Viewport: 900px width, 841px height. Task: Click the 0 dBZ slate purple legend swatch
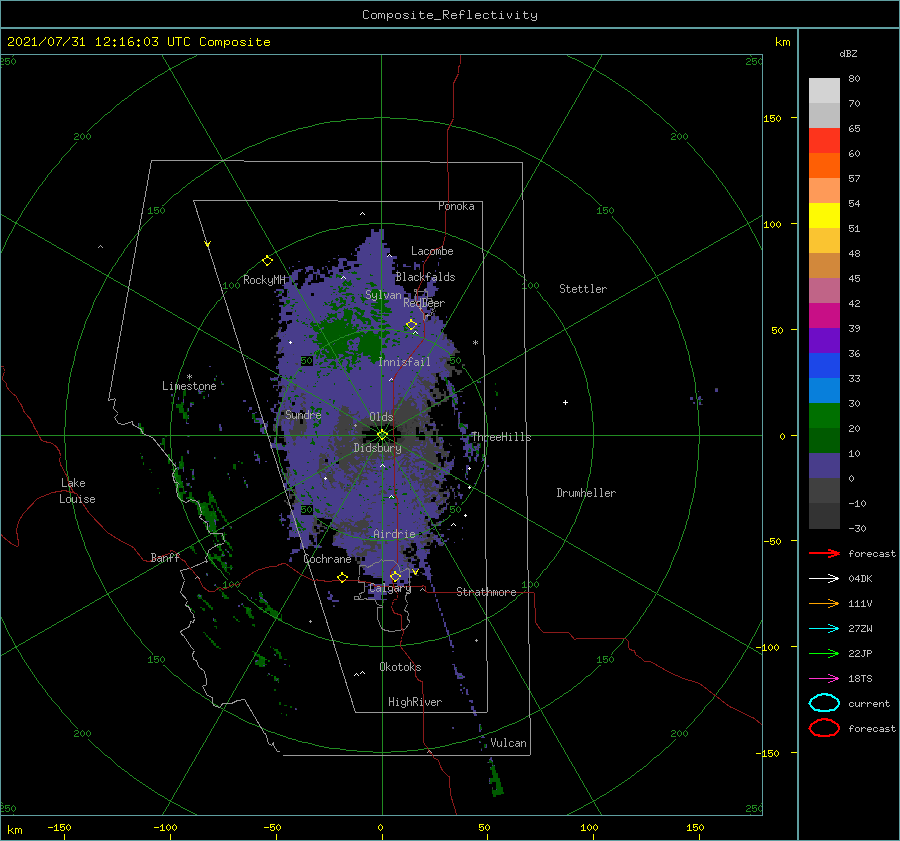coord(824,465)
